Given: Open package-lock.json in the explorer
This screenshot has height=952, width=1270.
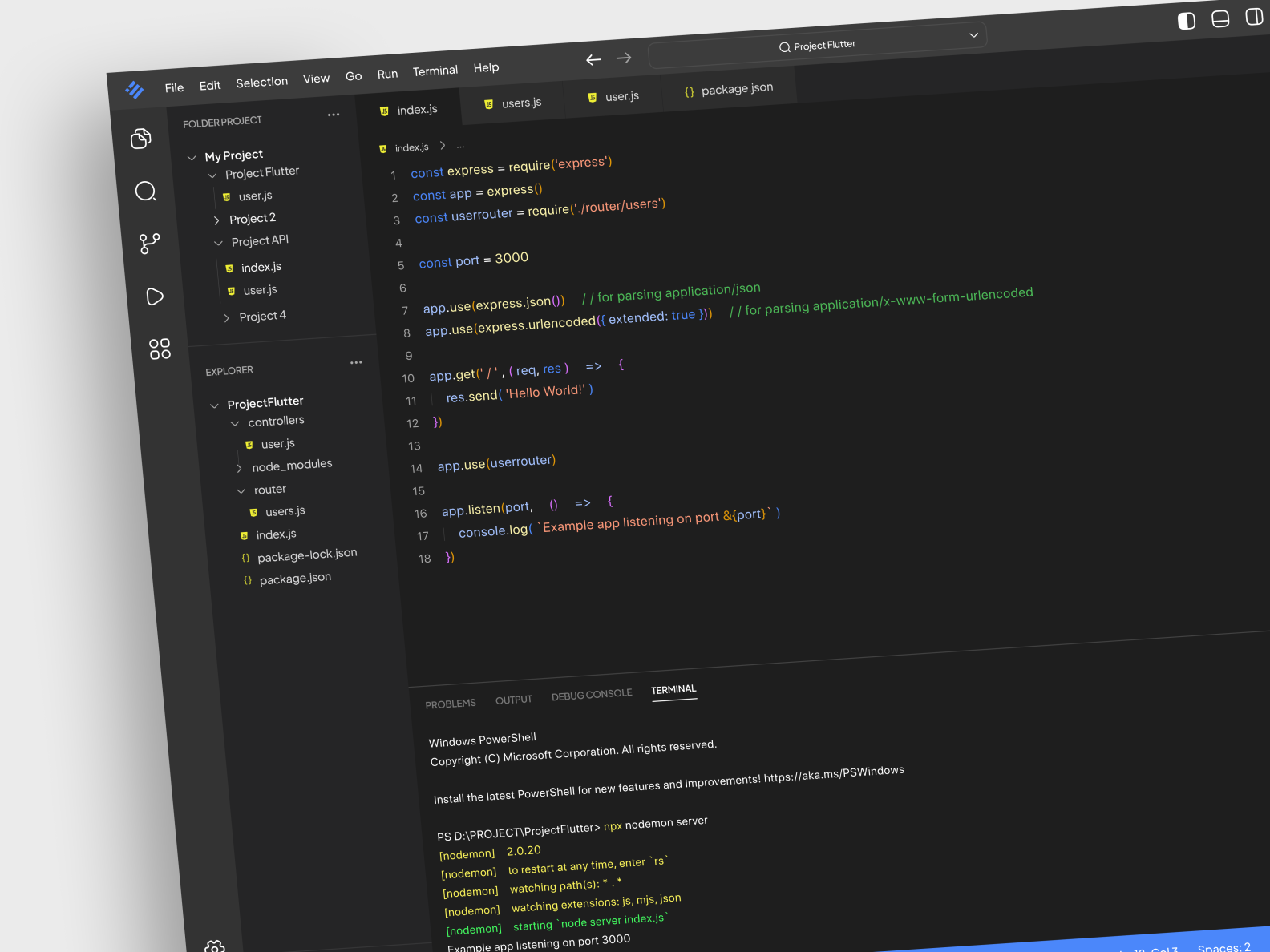Looking at the screenshot, I should click(x=306, y=555).
